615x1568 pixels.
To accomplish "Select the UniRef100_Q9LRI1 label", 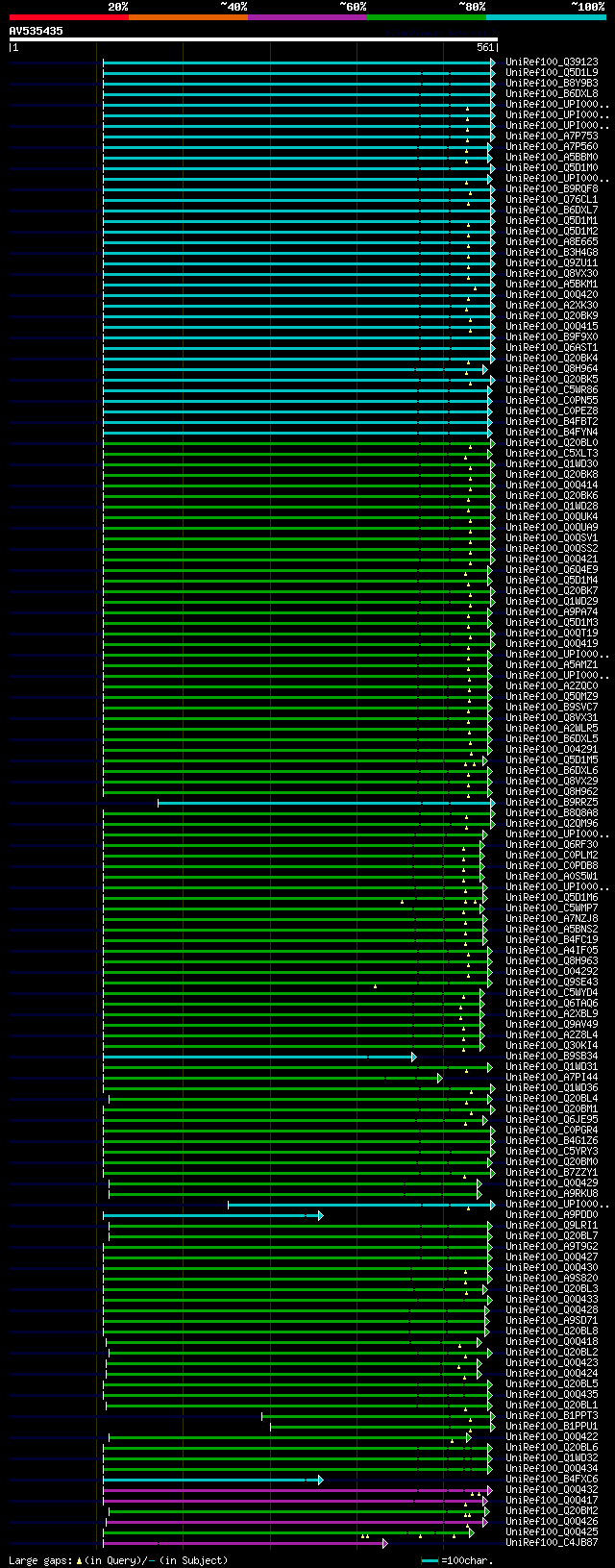I will tap(552, 1226).
